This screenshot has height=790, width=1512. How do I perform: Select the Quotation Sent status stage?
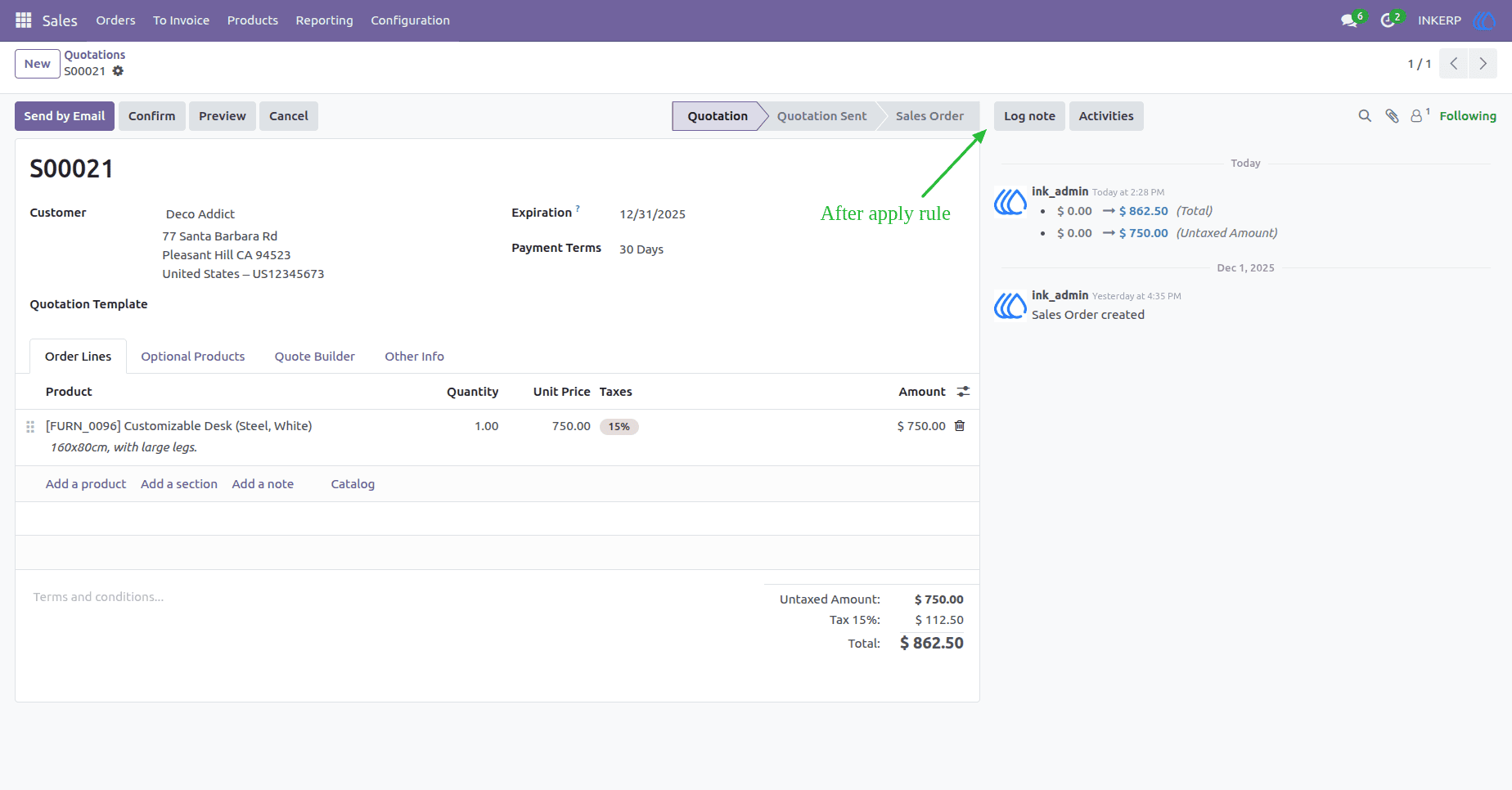(x=821, y=116)
